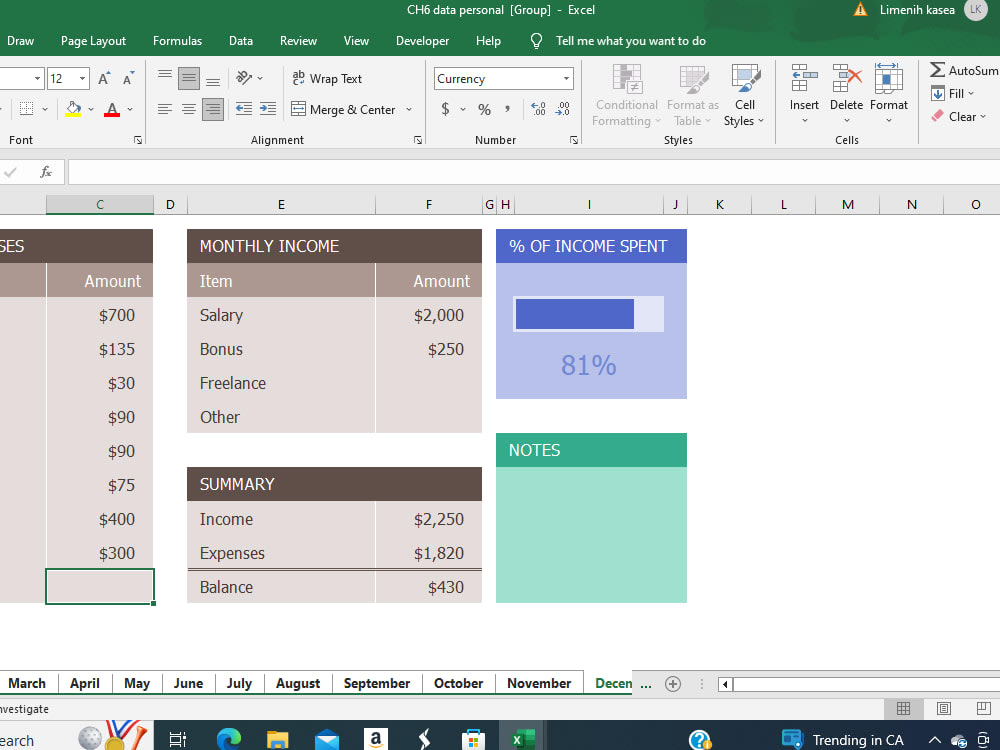Switch to September sheet tab
Viewport: 1000px width, 750px height.
tap(376, 683)
